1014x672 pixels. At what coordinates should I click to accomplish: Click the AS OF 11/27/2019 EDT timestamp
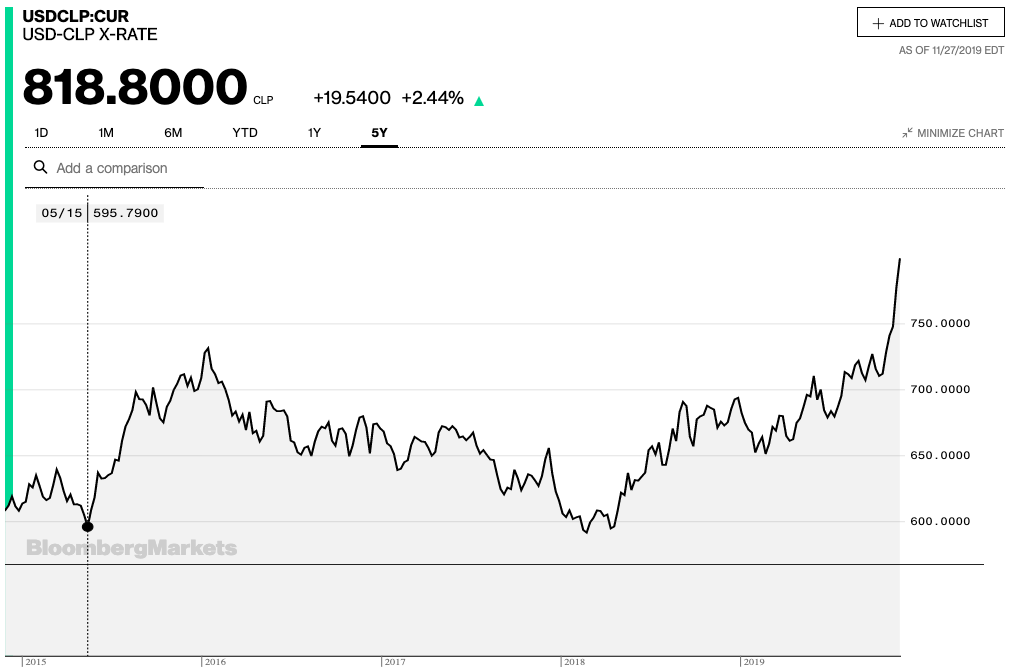pyautogui.click(x=951, y=50)
